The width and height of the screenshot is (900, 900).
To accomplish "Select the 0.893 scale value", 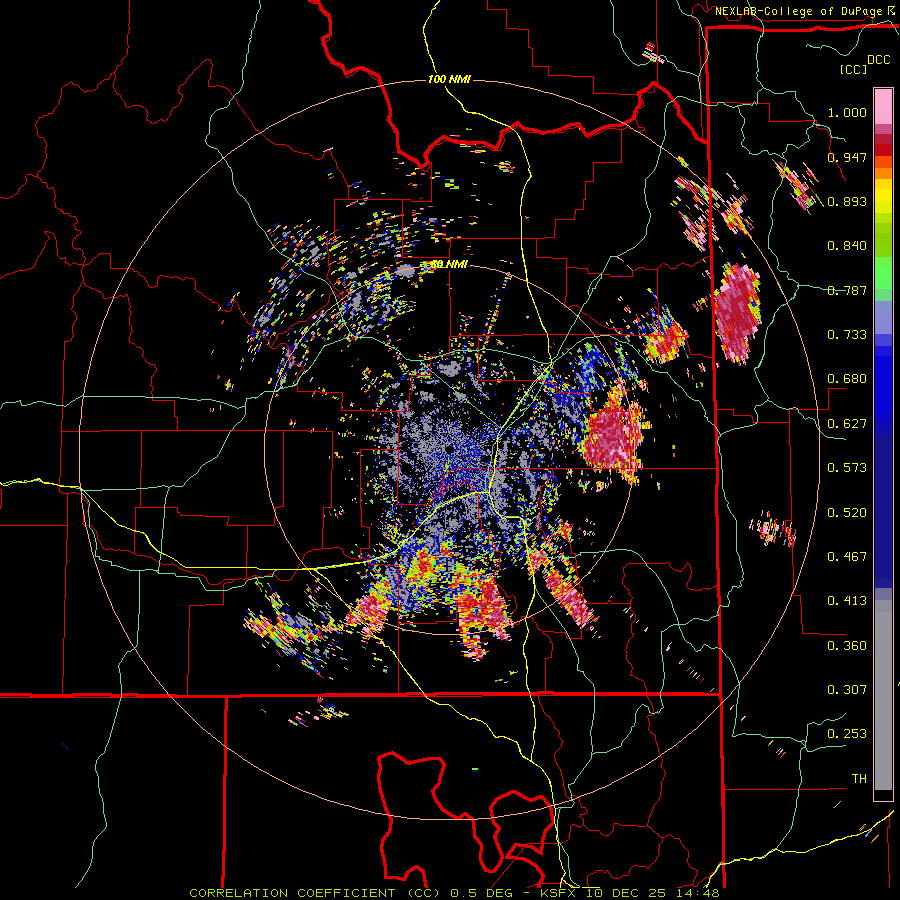I will [847, 201].
